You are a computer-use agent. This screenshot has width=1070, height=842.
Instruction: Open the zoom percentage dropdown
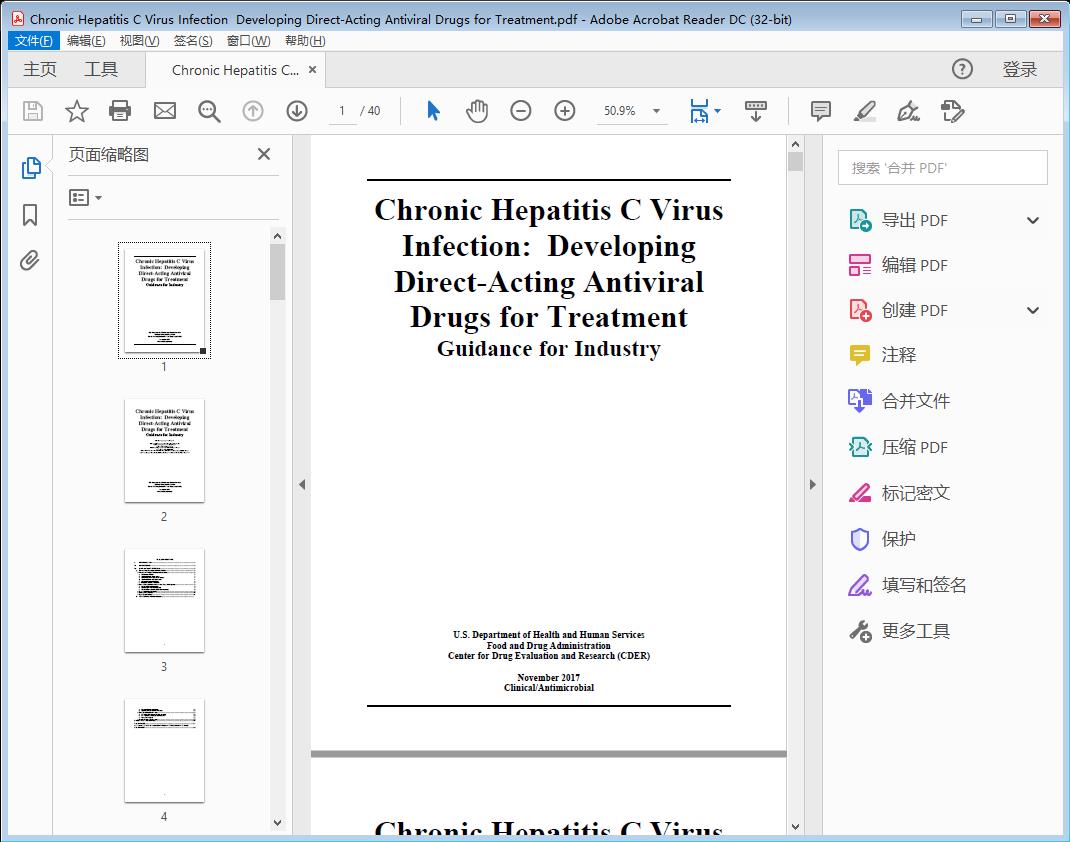click(x=655, y=111)
